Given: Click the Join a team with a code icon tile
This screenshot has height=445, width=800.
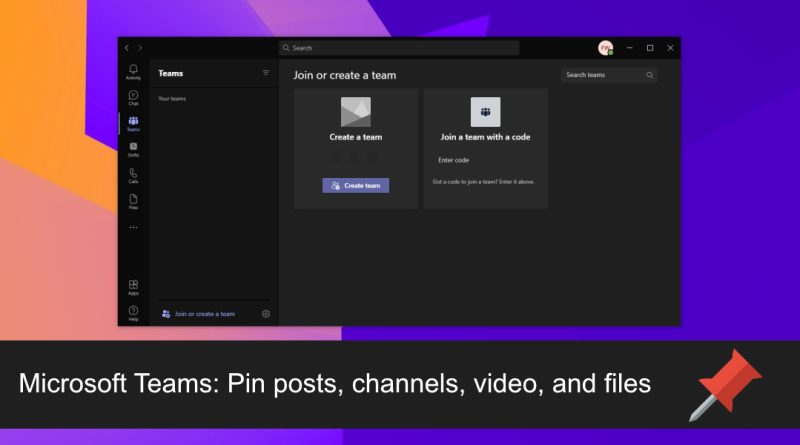Looking at the screenshot, I should (485, 112).
